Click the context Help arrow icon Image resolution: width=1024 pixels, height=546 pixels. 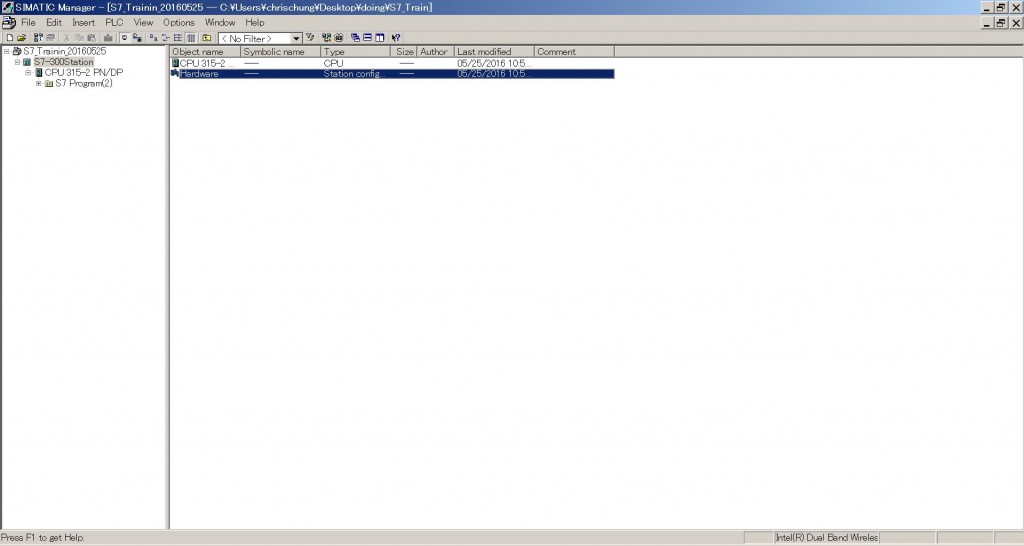[396, 38]
